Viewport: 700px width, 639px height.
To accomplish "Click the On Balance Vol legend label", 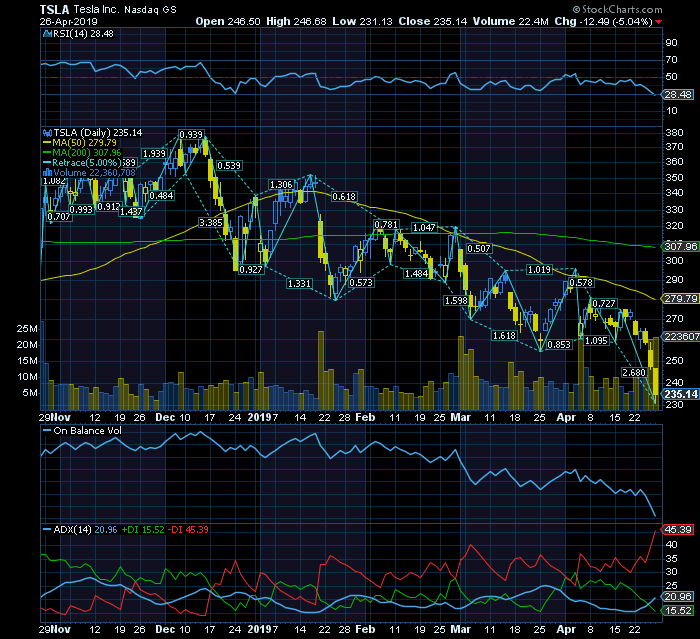I will point(88,431).
